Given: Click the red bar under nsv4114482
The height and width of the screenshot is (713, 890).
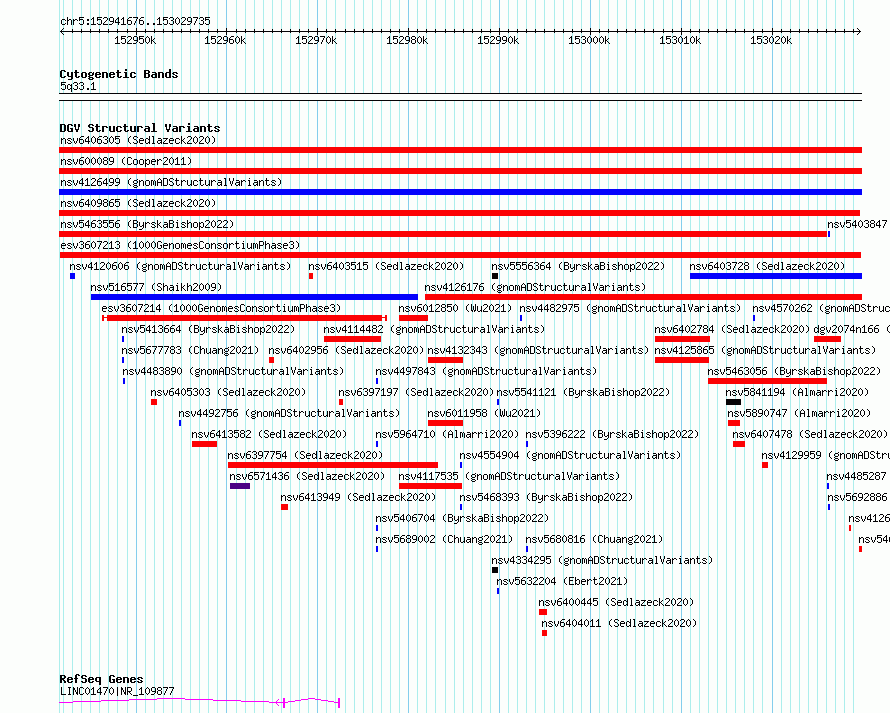Looking at the screenshot, I should point(352,339).
